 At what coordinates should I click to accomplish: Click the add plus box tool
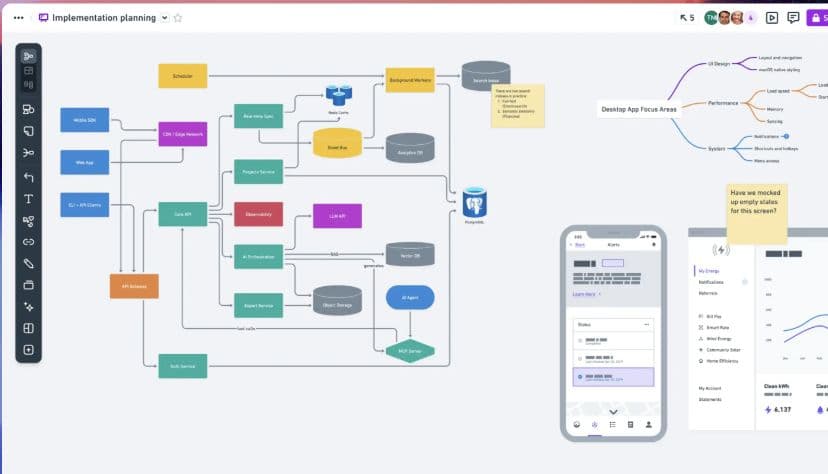29,350
